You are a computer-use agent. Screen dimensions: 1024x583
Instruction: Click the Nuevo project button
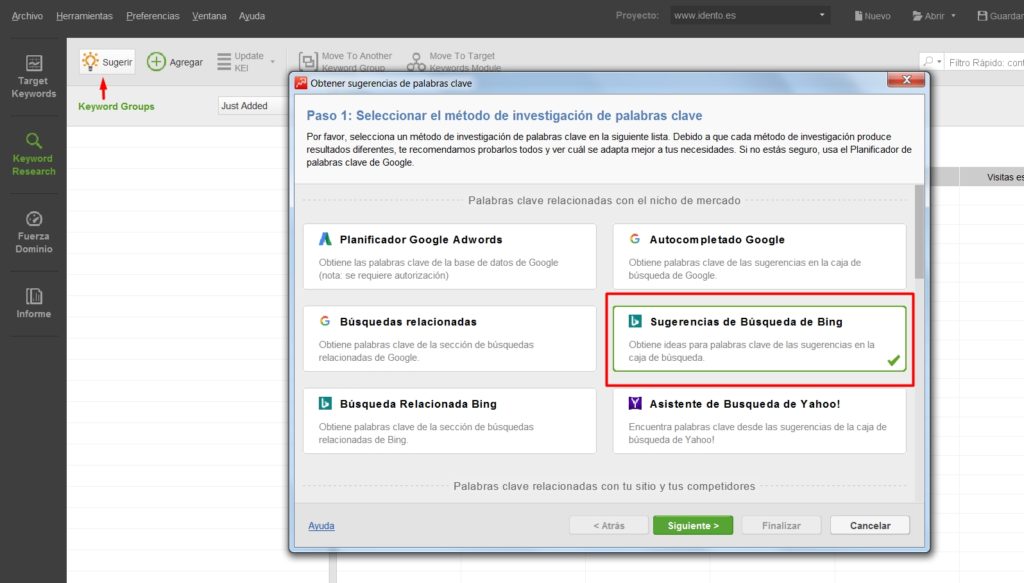(x=872, y=16)
